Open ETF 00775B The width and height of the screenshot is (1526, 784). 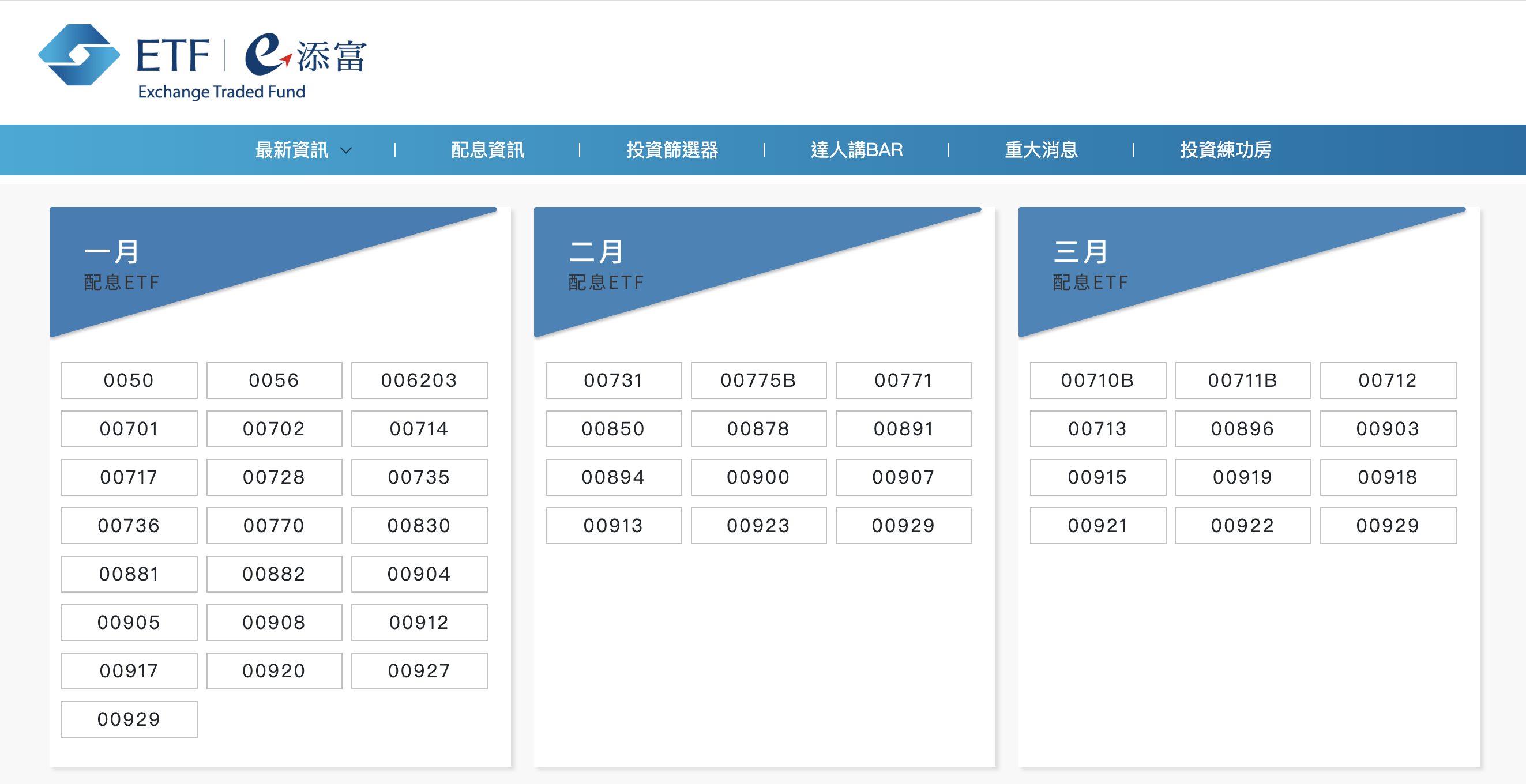click(x=759, y=380)
